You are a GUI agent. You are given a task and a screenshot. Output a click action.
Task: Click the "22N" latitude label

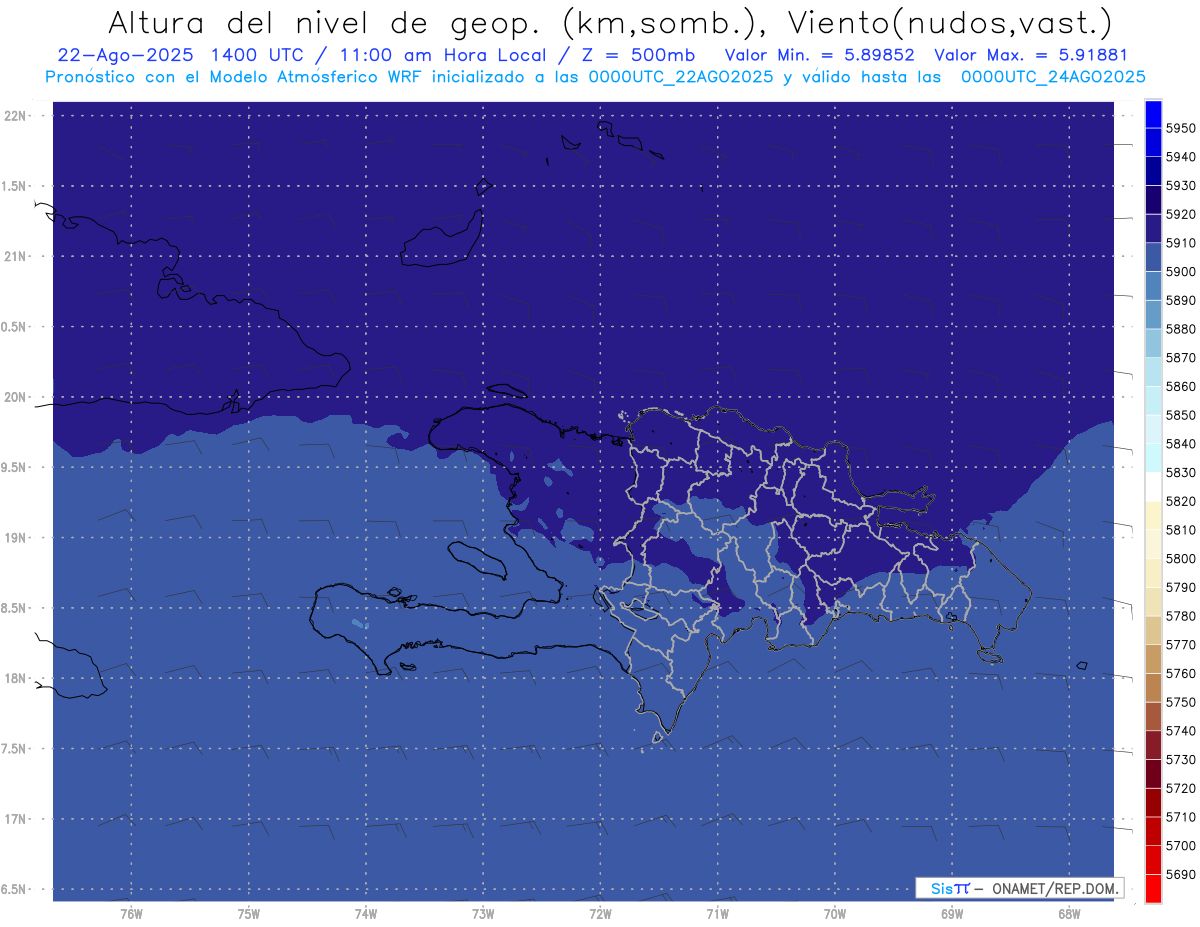point(17,116)
